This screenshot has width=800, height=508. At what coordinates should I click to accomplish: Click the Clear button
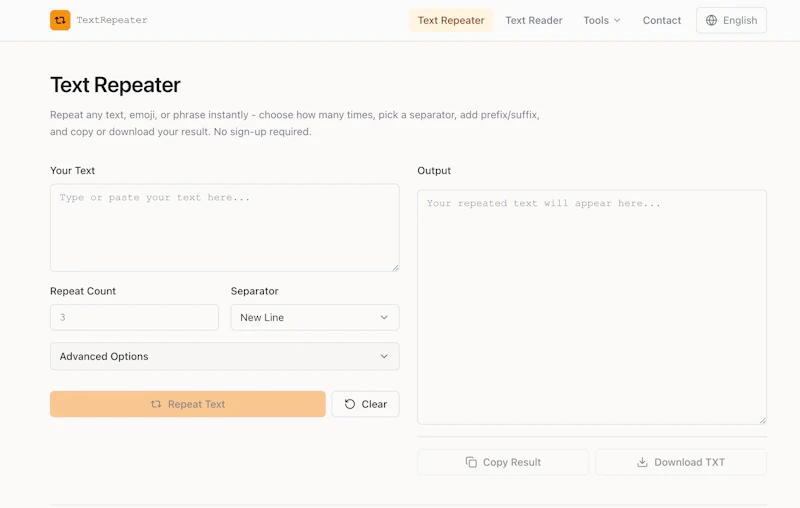(366, 404)
